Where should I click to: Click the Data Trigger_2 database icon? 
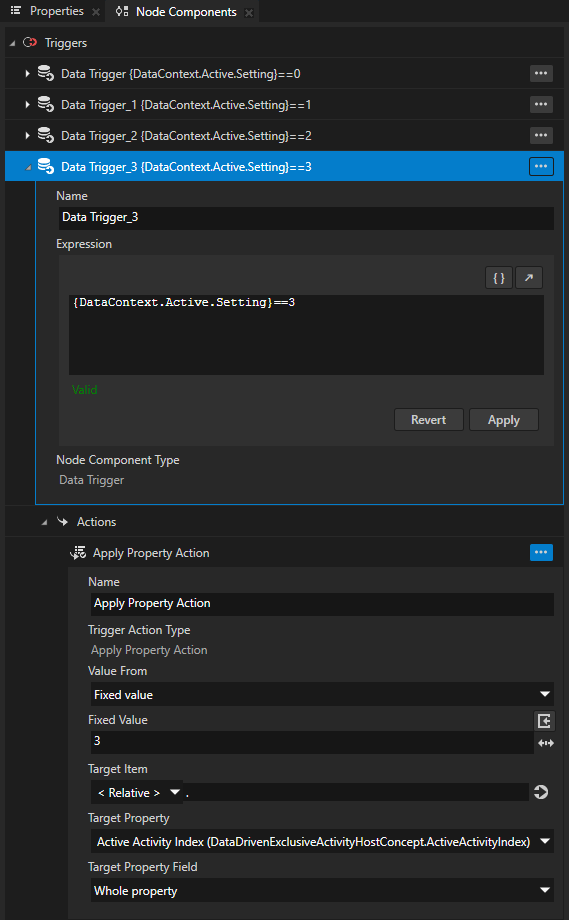(x=46, y=136)
